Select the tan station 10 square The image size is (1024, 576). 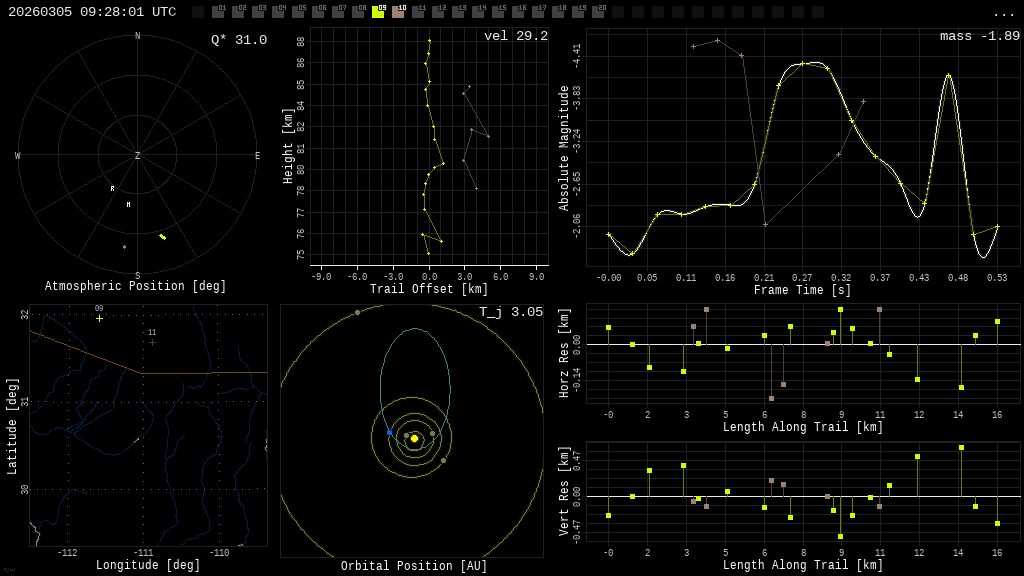click(398, 12)
